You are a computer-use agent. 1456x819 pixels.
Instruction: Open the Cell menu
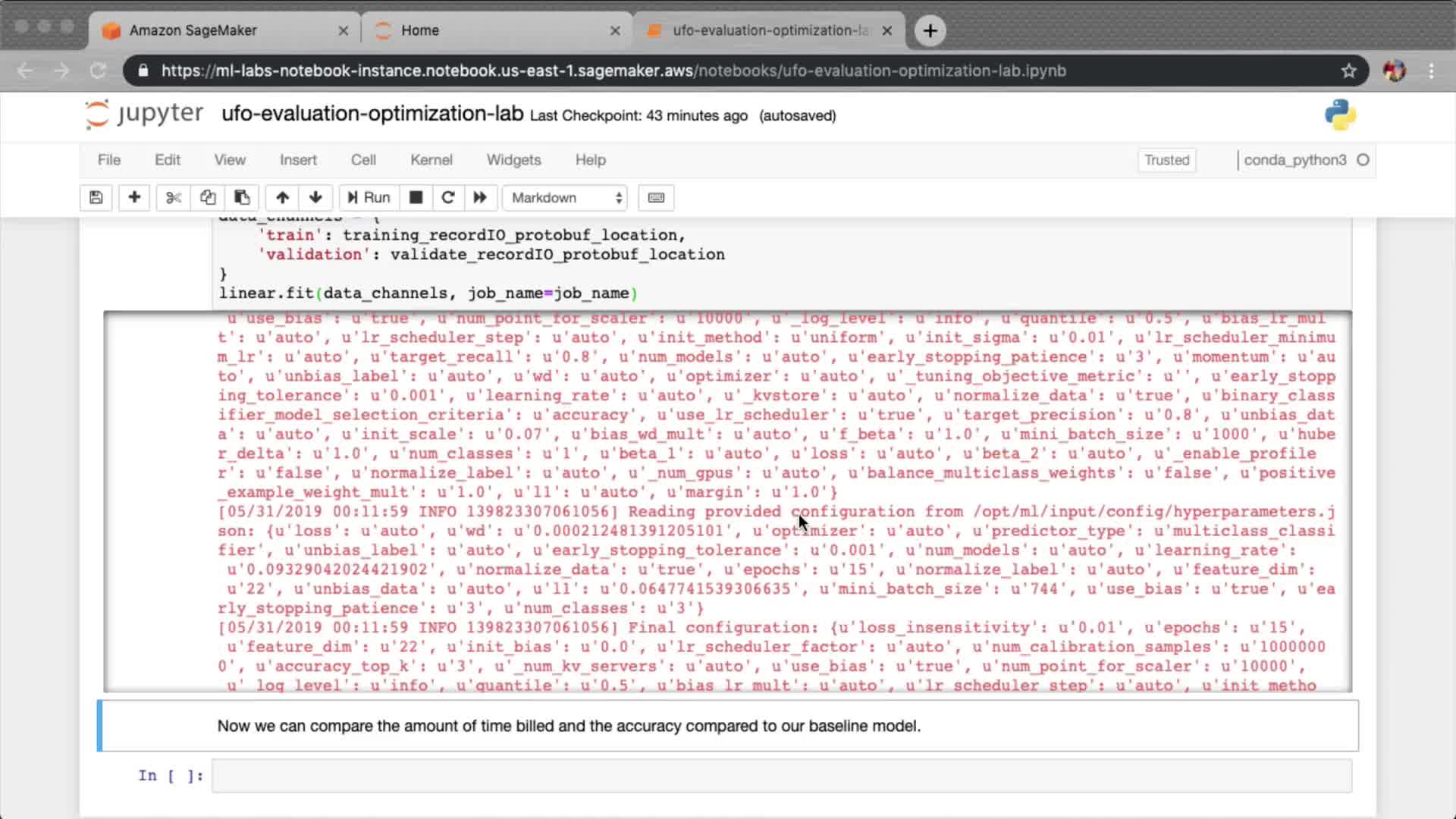coord(363,160)
